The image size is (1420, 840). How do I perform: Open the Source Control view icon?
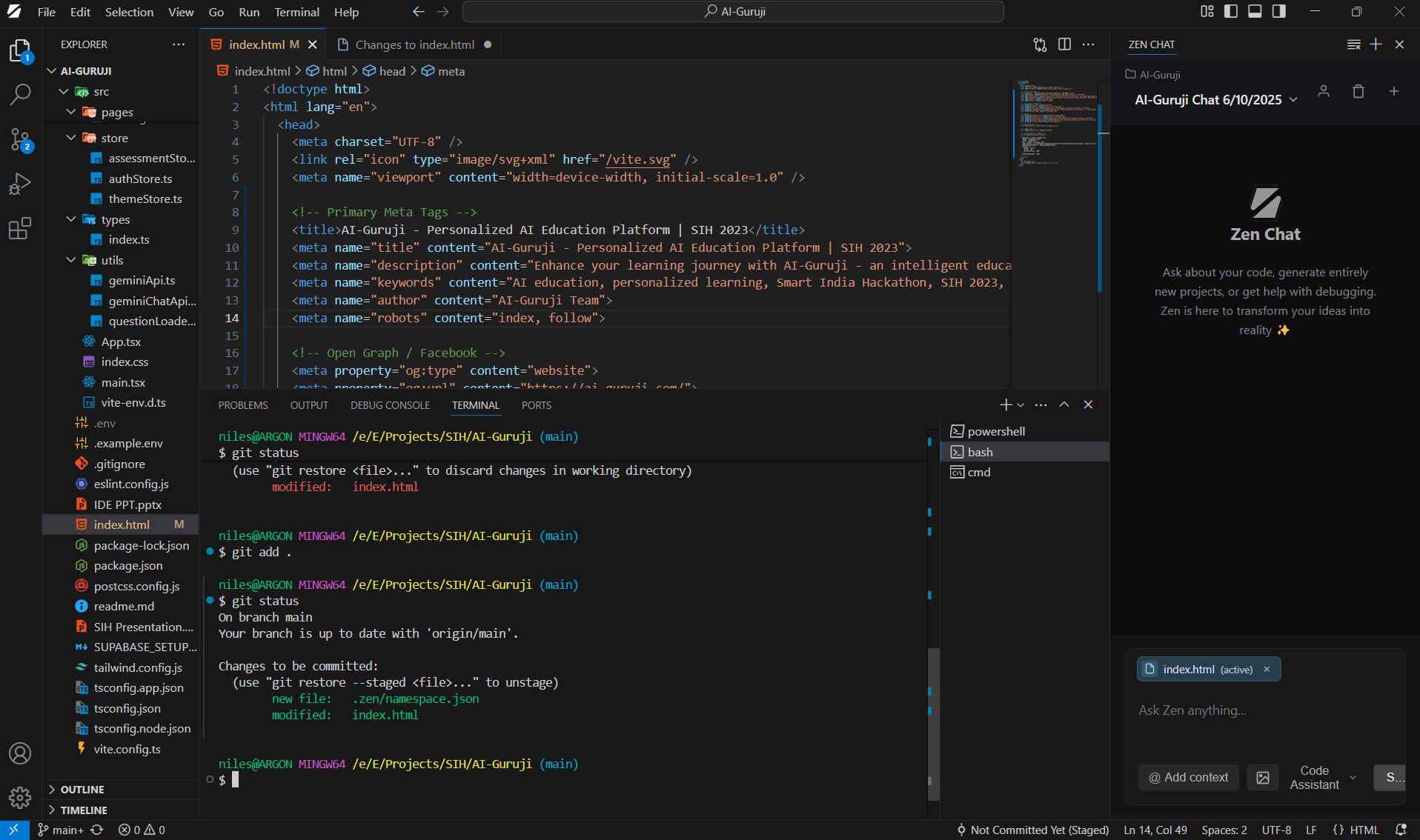point(20,139)
